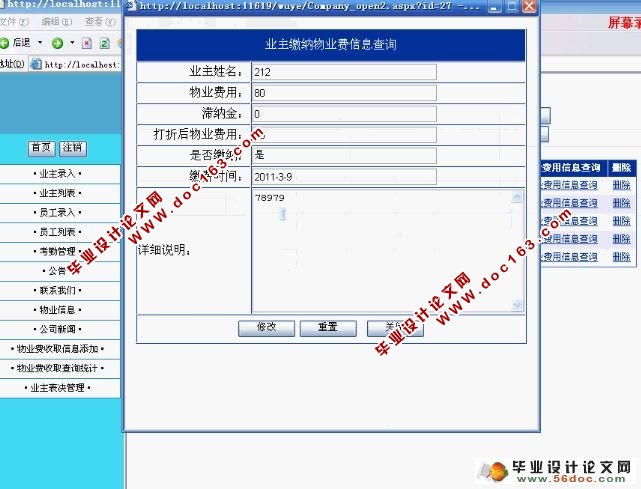Click the 重置 button
641x489 pixels.
pos(328,328)
